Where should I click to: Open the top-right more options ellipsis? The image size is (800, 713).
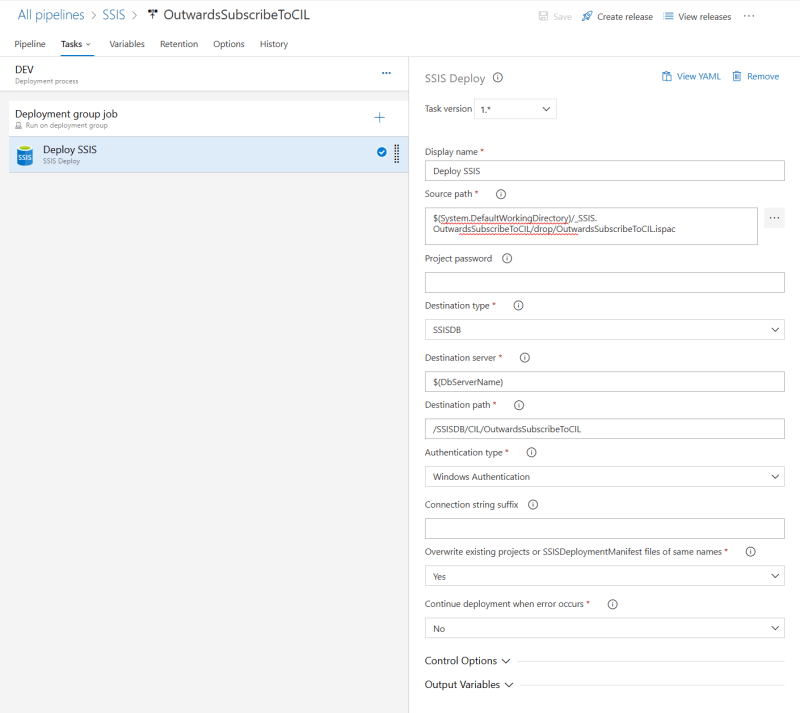[x=748, y=16]
